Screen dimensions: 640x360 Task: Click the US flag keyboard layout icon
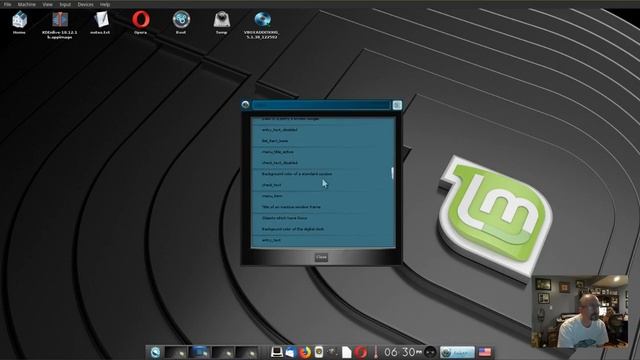[x=485, y=352]
